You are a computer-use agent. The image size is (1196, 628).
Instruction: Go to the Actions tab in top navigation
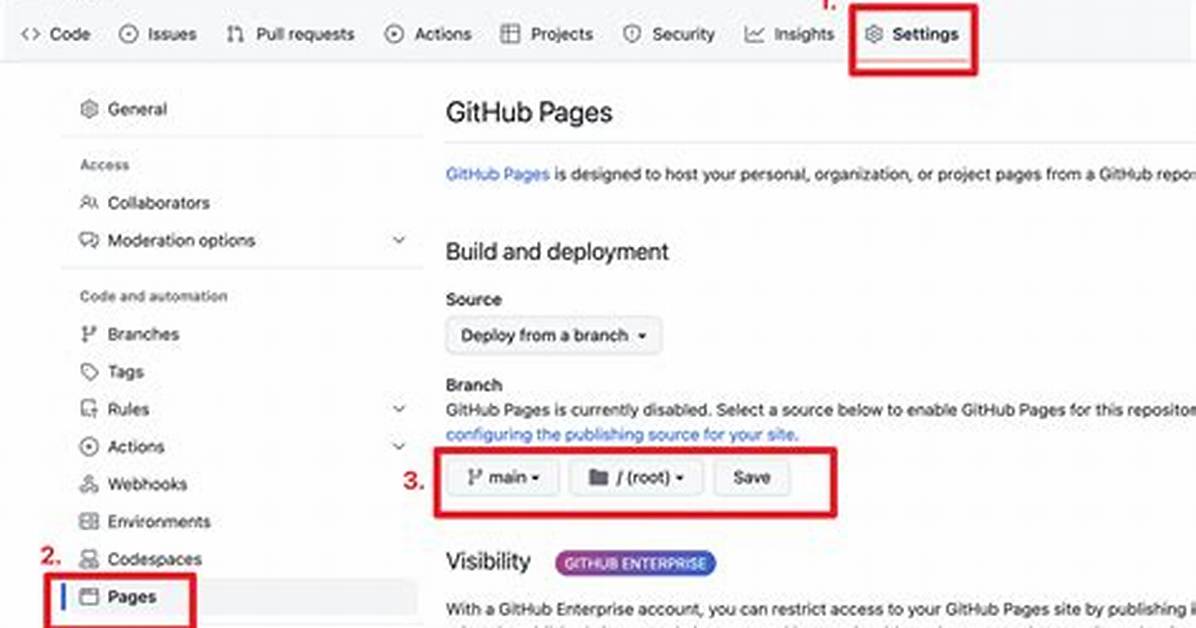pyautogui.click(x=428, y=34)
